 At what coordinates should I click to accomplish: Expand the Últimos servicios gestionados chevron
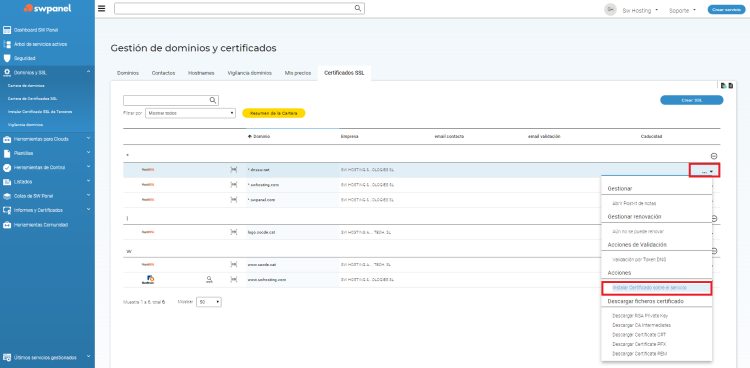[88, 357]
